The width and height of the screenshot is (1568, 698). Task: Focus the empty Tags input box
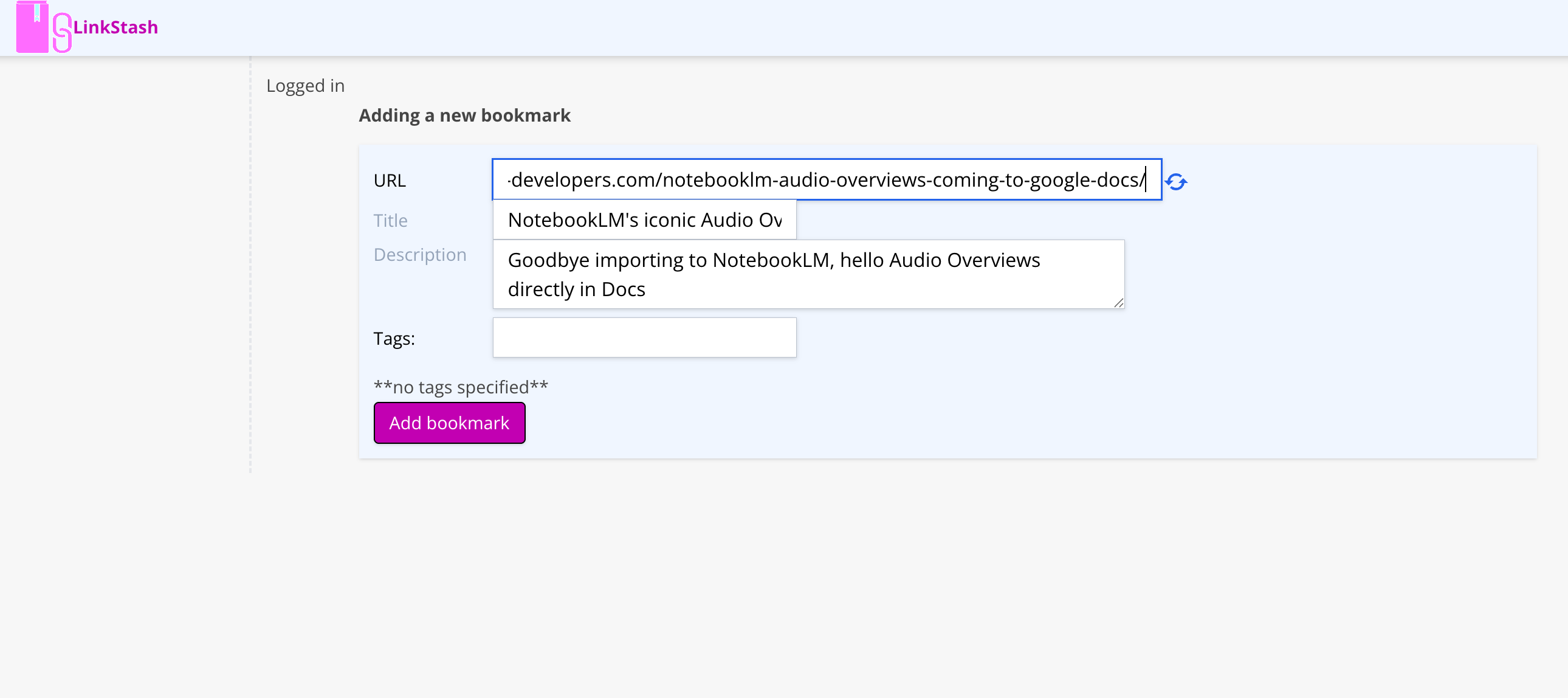coord(644,337)
